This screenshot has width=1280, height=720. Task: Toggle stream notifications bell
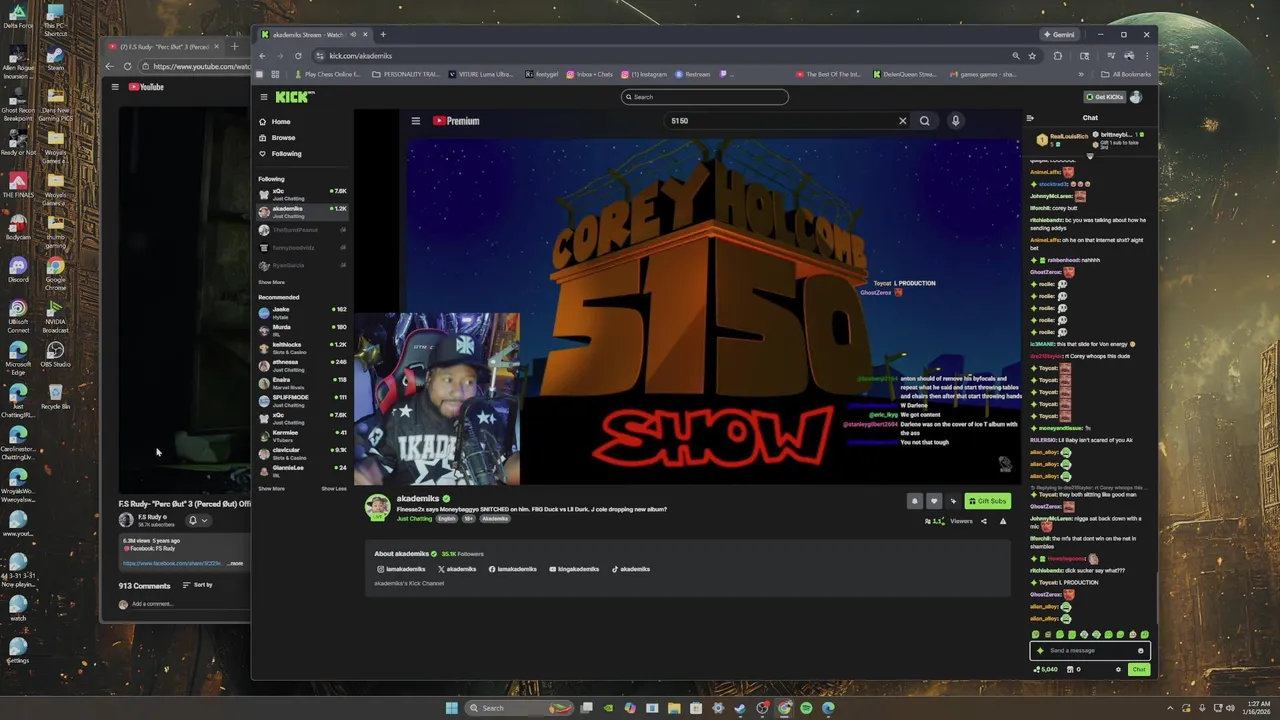click(x=914, y=501)
